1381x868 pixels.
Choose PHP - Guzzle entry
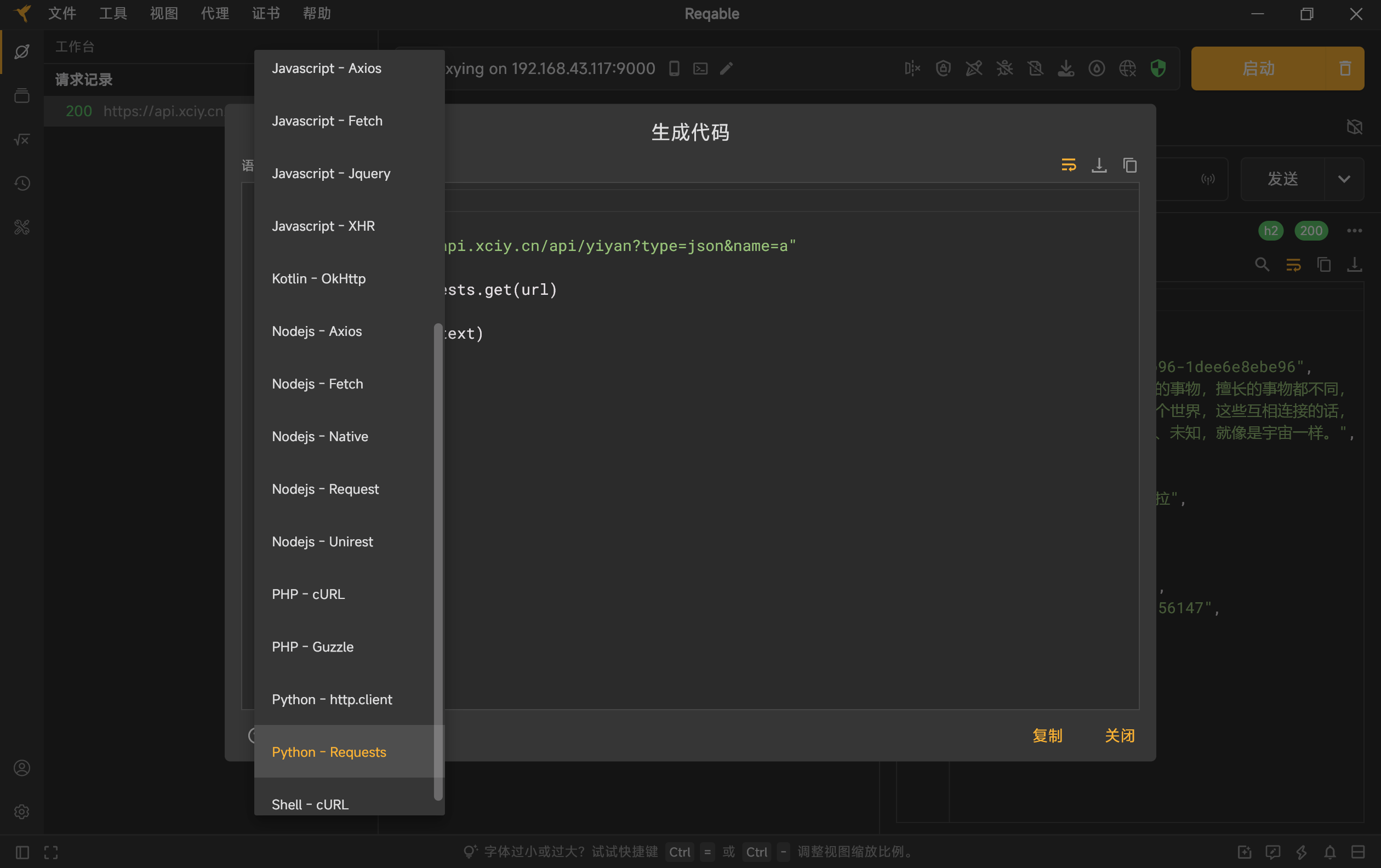349,647
